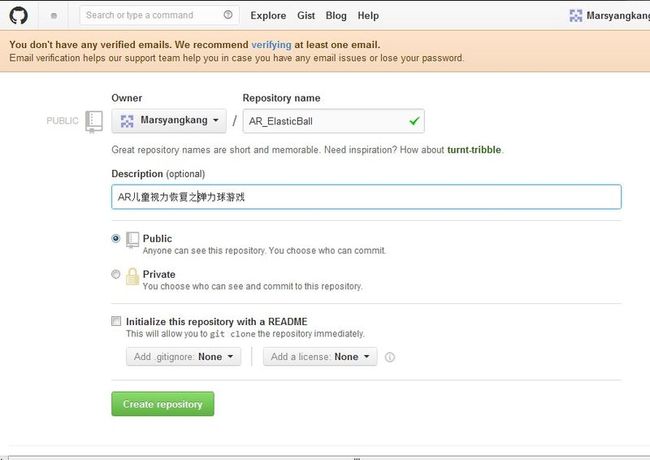Click the Marsyangkang avatar in top bar
The image size is (650, 460).
576,16
